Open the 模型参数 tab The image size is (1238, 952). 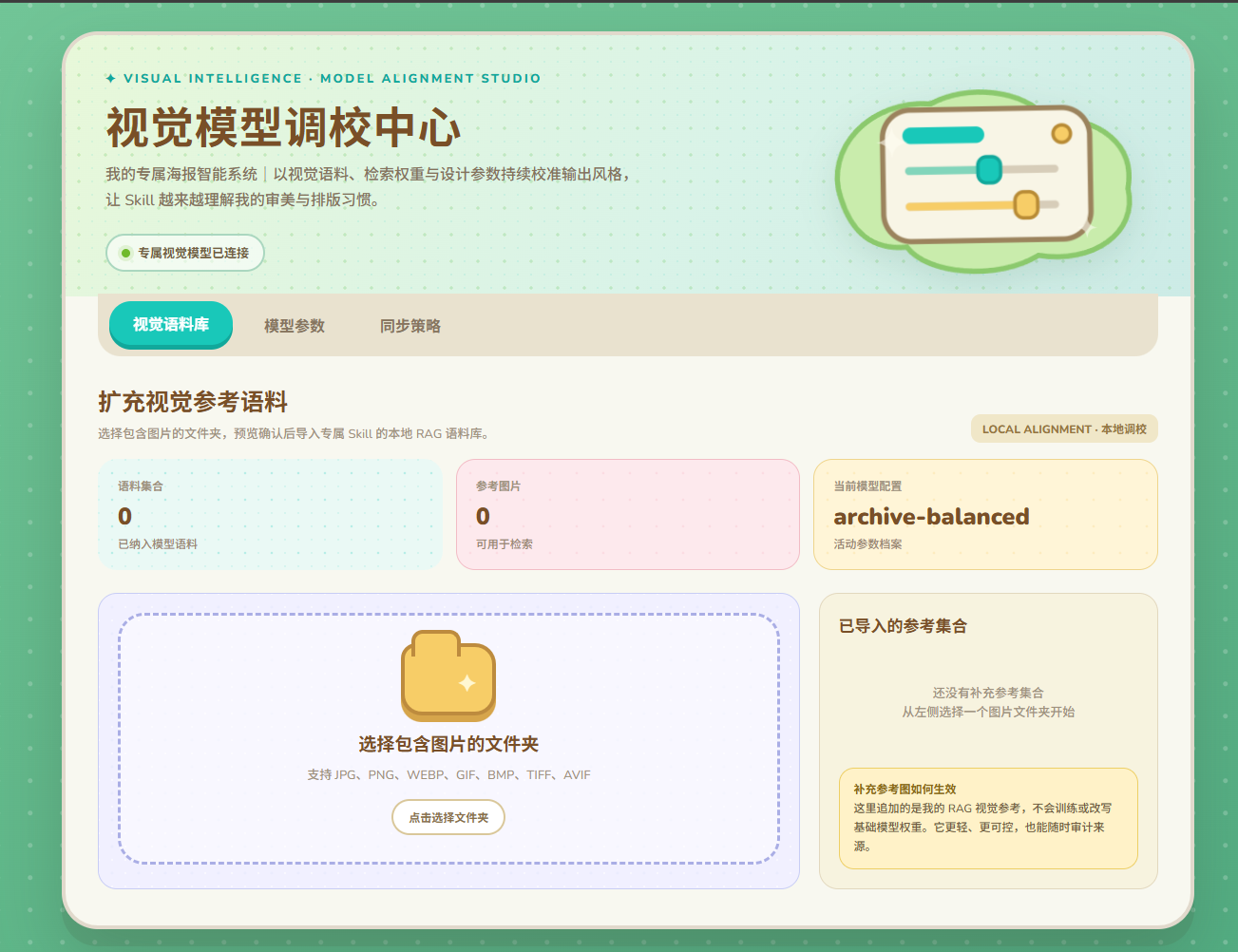click(295, 326)
